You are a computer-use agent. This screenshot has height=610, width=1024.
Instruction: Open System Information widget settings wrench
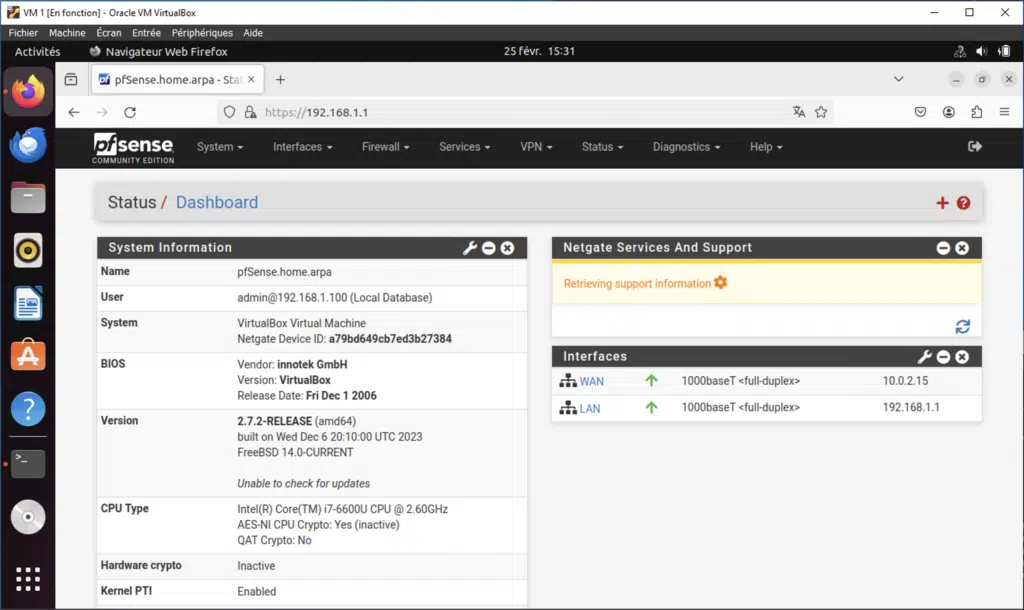tap(470, 247)
